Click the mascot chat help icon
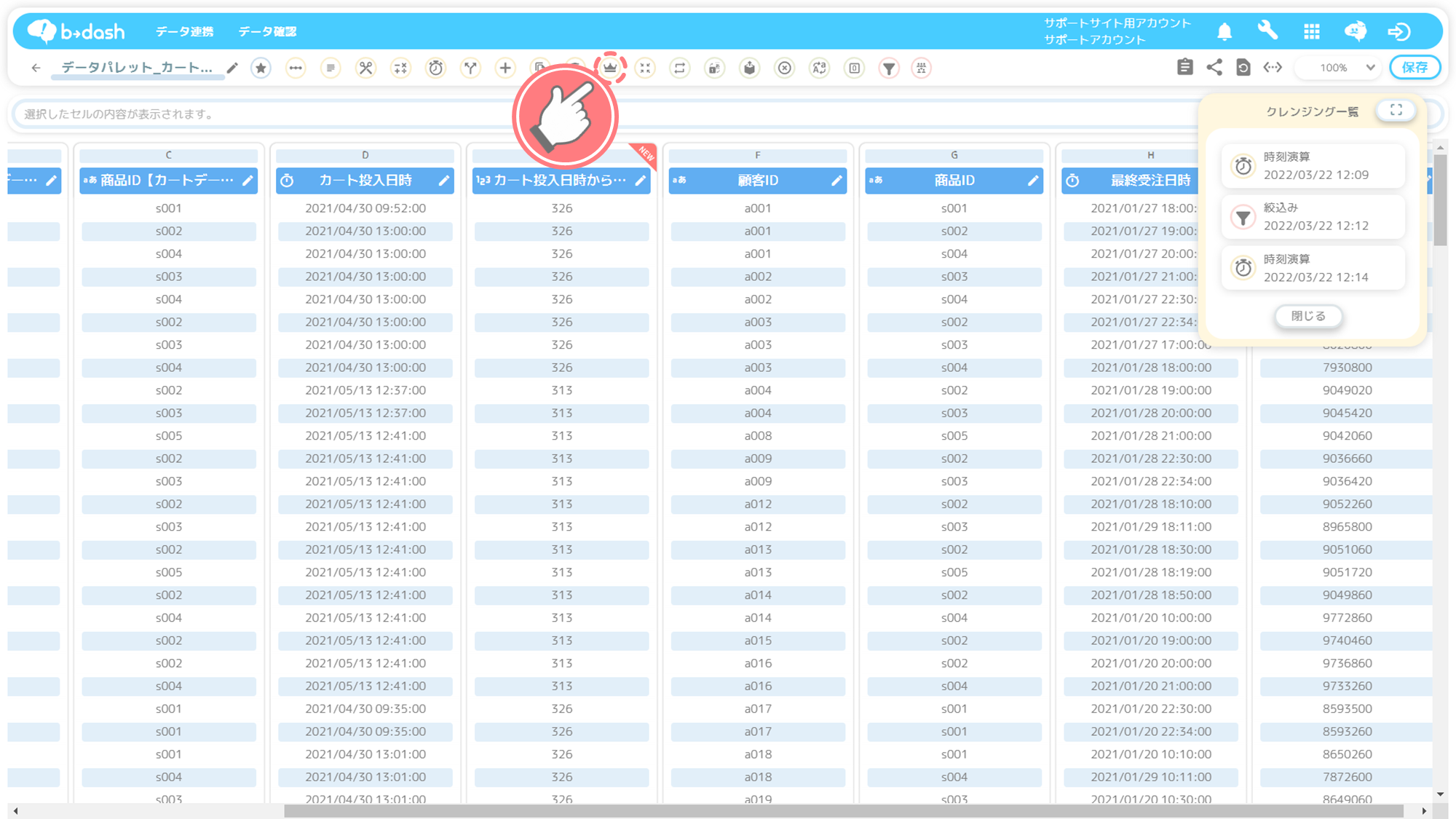The image size is (1456, 819). tap(1356, 31)
